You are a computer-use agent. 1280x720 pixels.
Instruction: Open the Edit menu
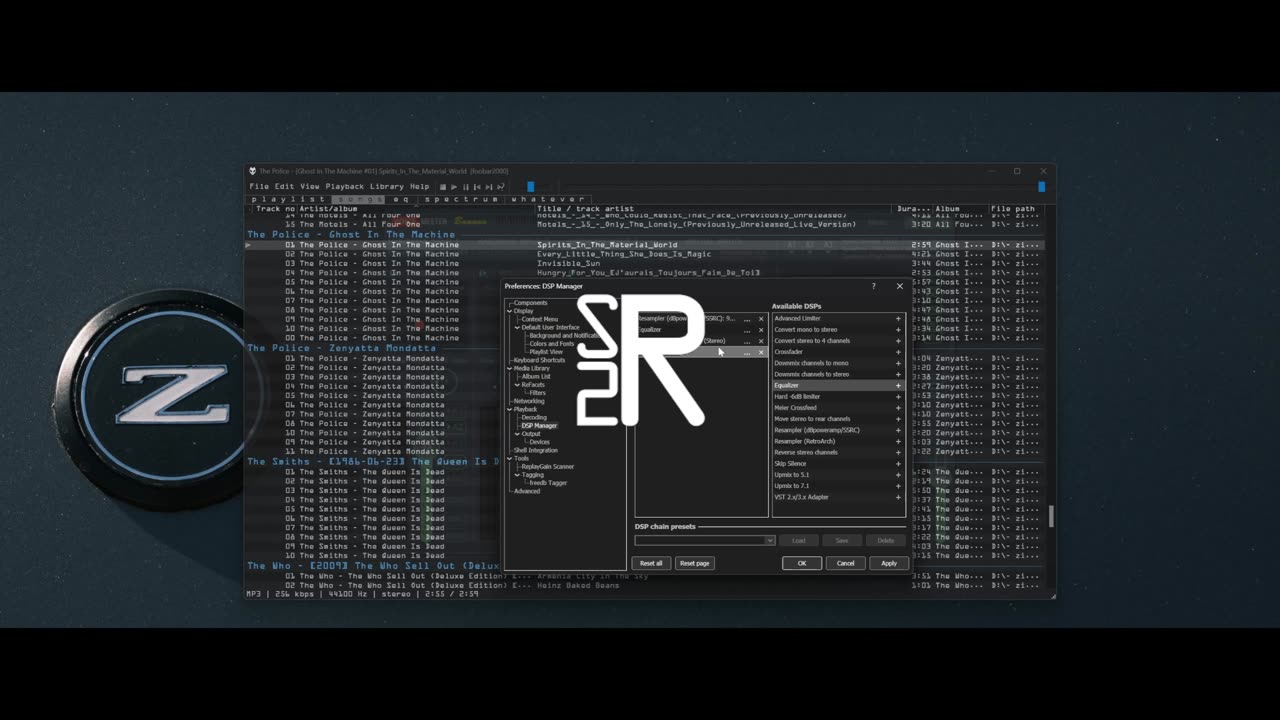(284, 186)
